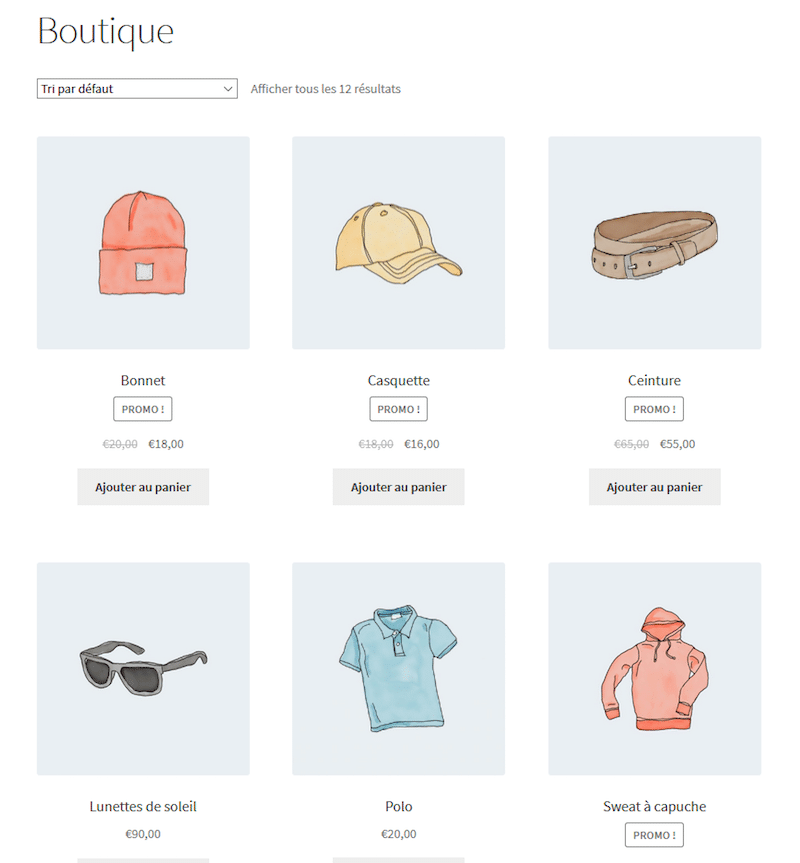Viewport: 800px width, 863px height.
Task: Open the Casquette title link
Action: pyautogui.click(x=398, y=380)
